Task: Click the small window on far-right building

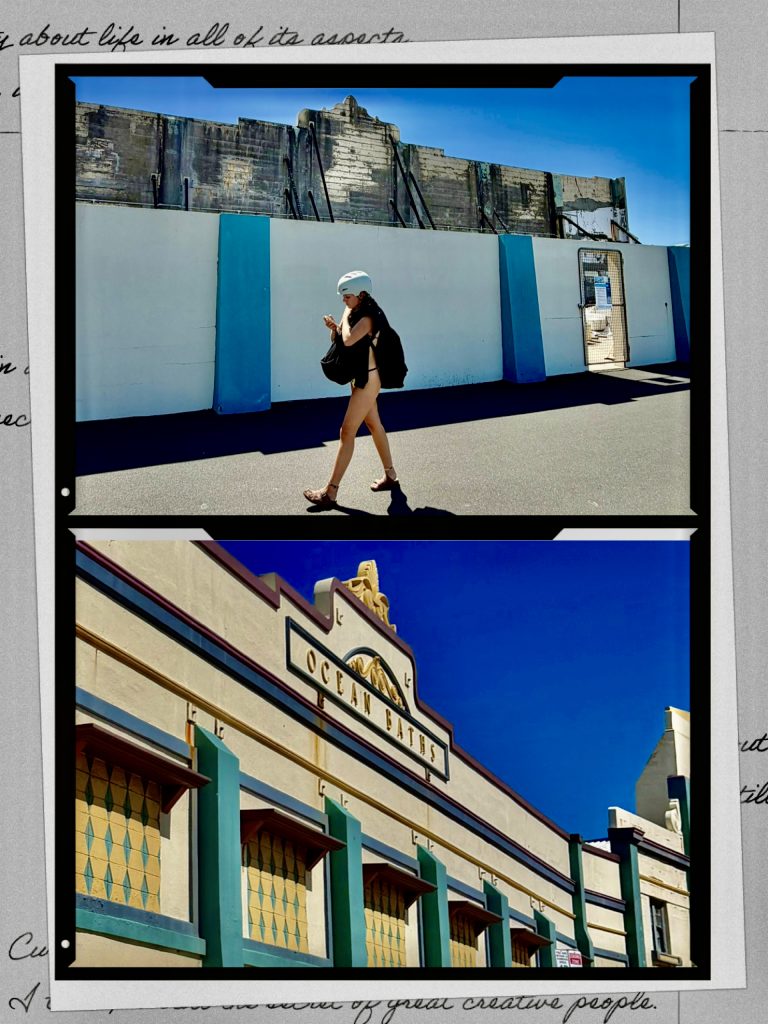Action: click(659, 926)
